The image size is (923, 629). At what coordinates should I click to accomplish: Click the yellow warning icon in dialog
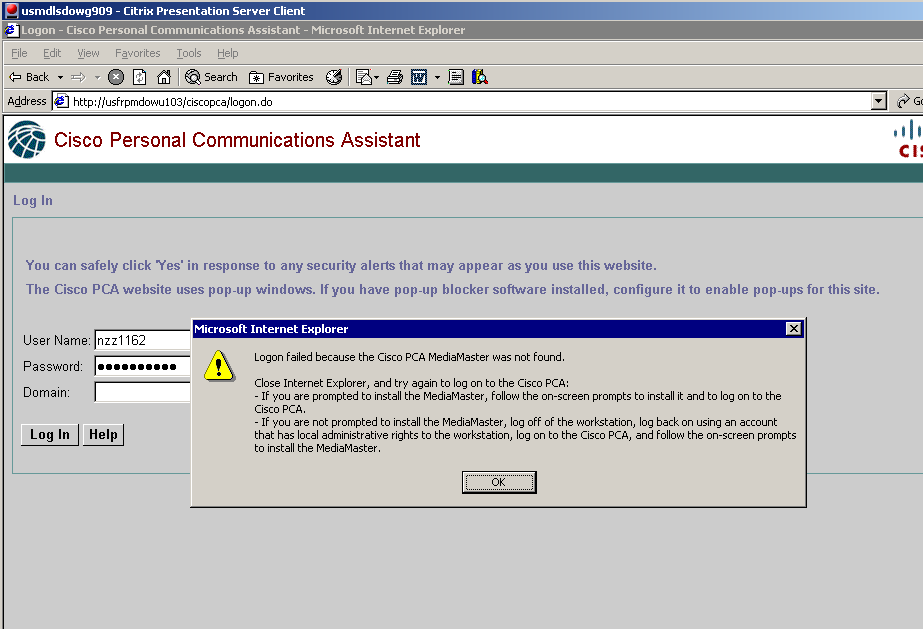point(219,366)
